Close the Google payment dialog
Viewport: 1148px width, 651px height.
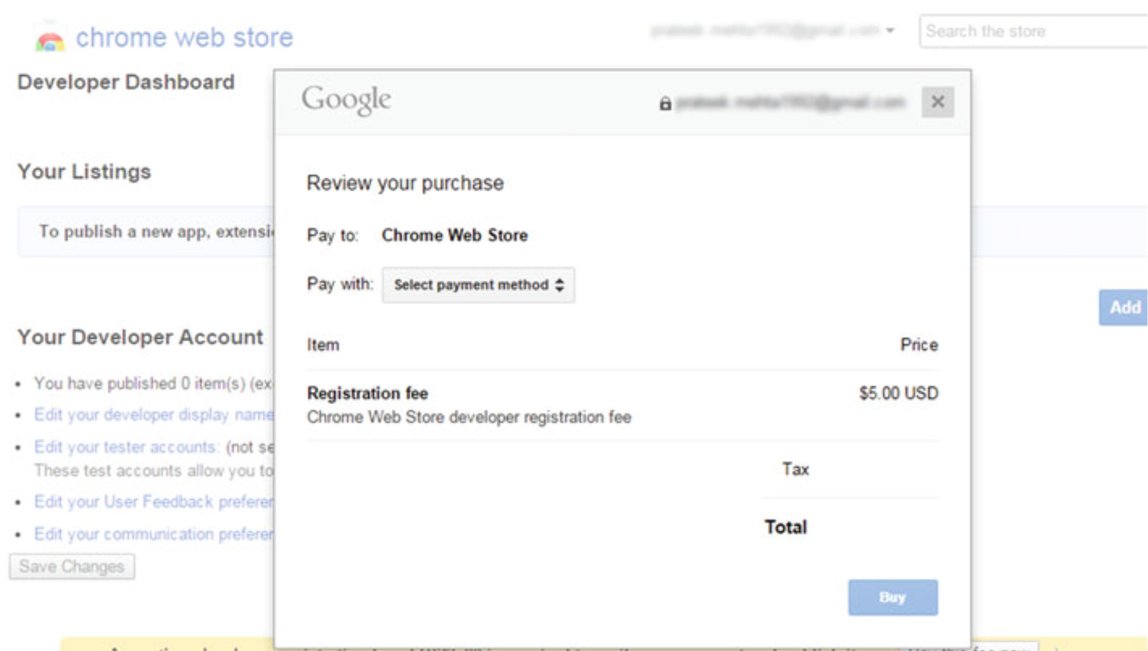click(x=937, y=102)
